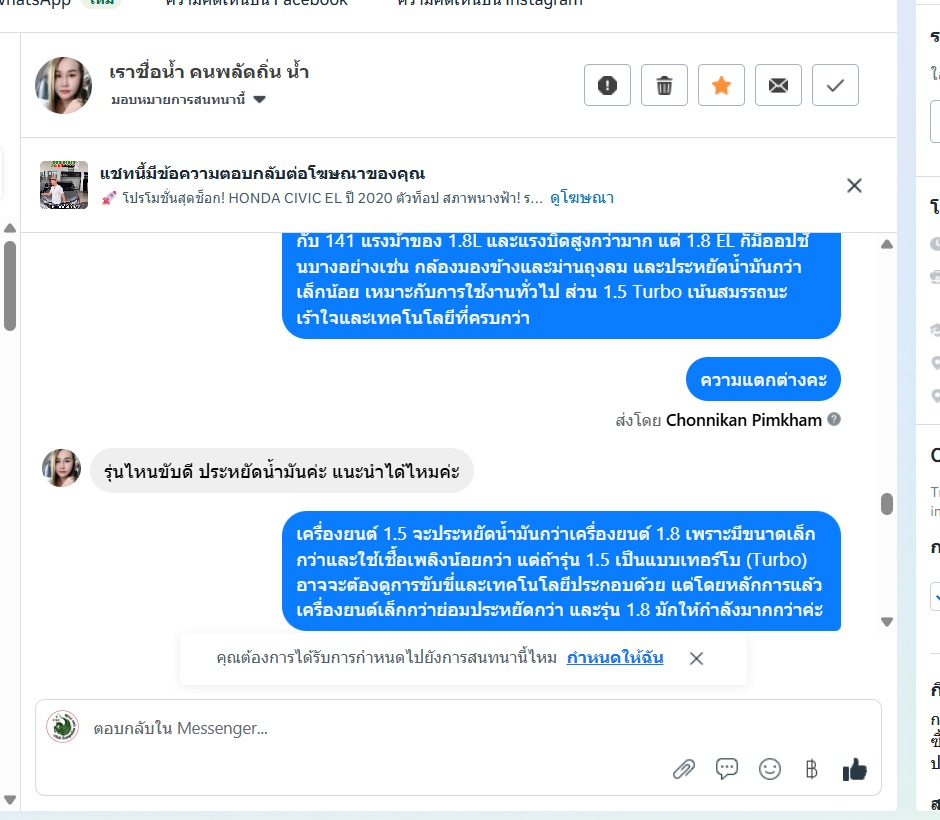This screenshot has width=940, height=820.
Task: Dismiss the assignment prompt with X
Action: [696, 659]
